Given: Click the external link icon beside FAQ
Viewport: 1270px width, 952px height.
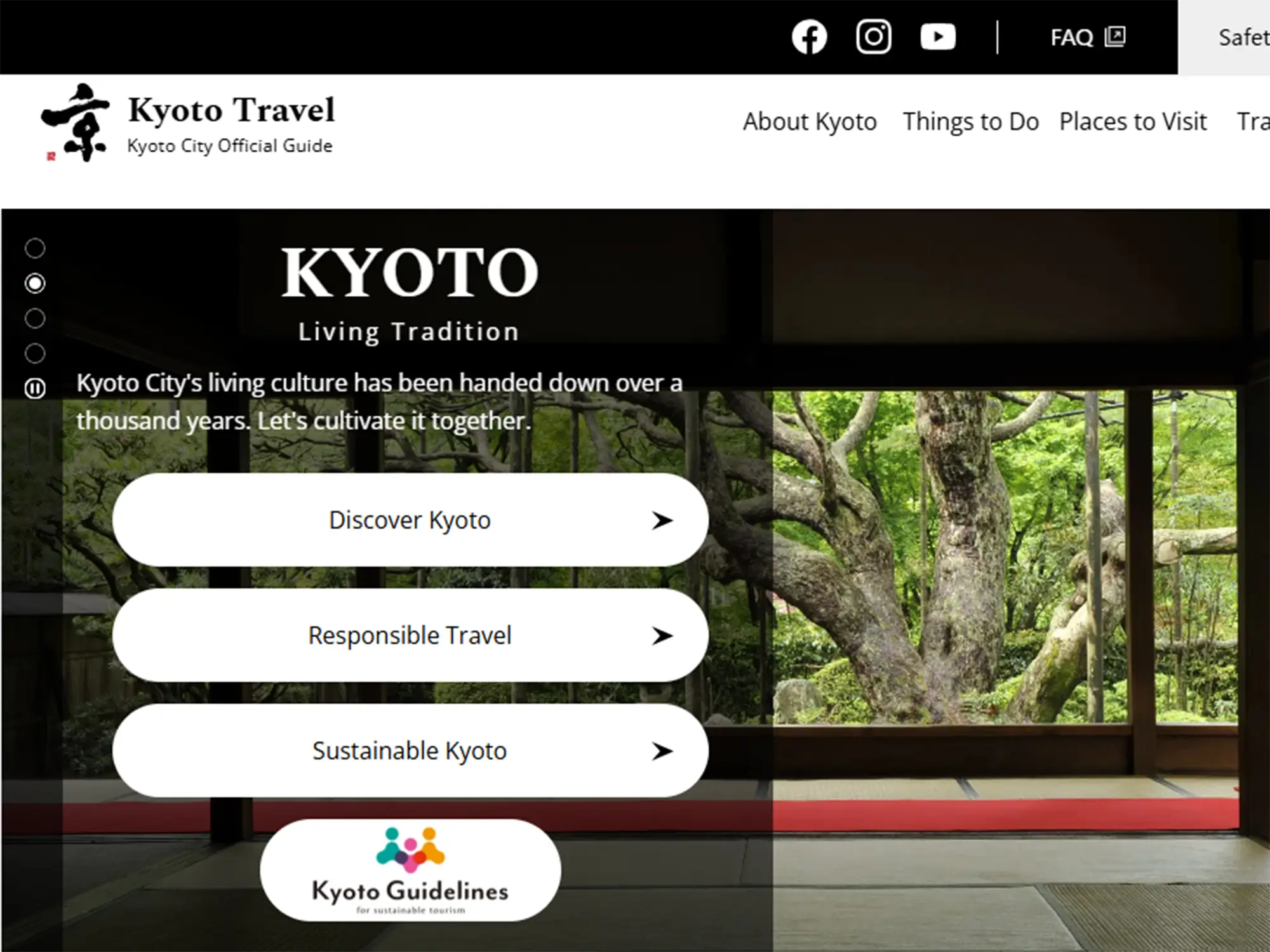Looking at the screenshot, I should (1115, 36).
